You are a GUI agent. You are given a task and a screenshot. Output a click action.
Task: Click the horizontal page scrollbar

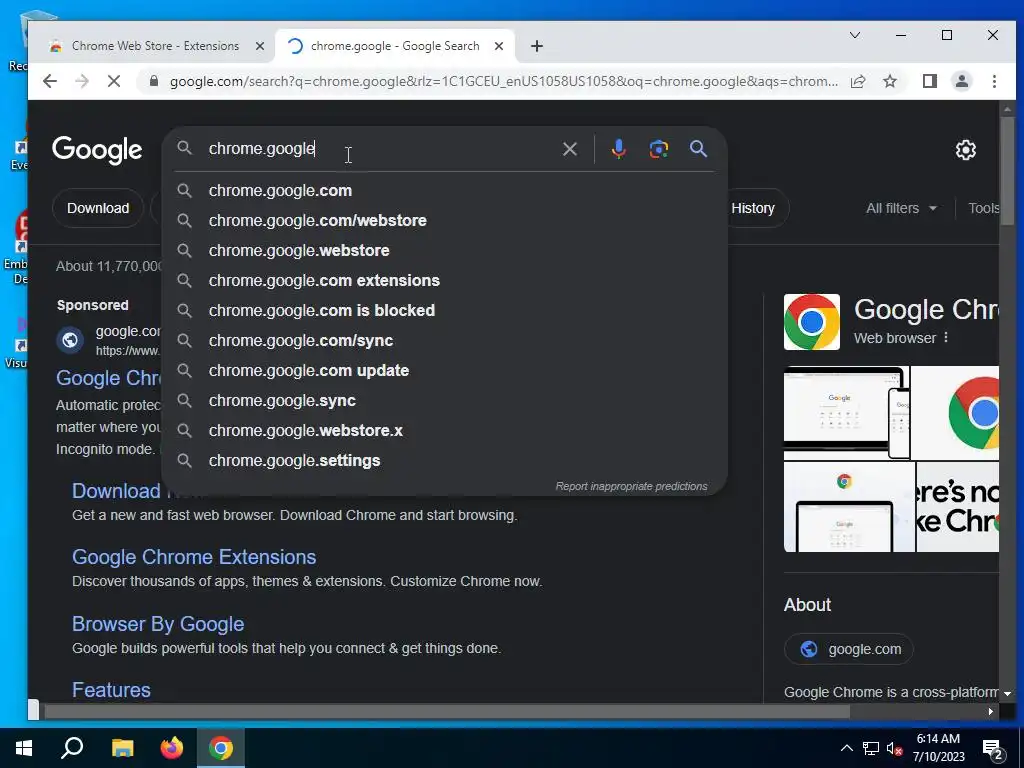[x=447, y=711]
